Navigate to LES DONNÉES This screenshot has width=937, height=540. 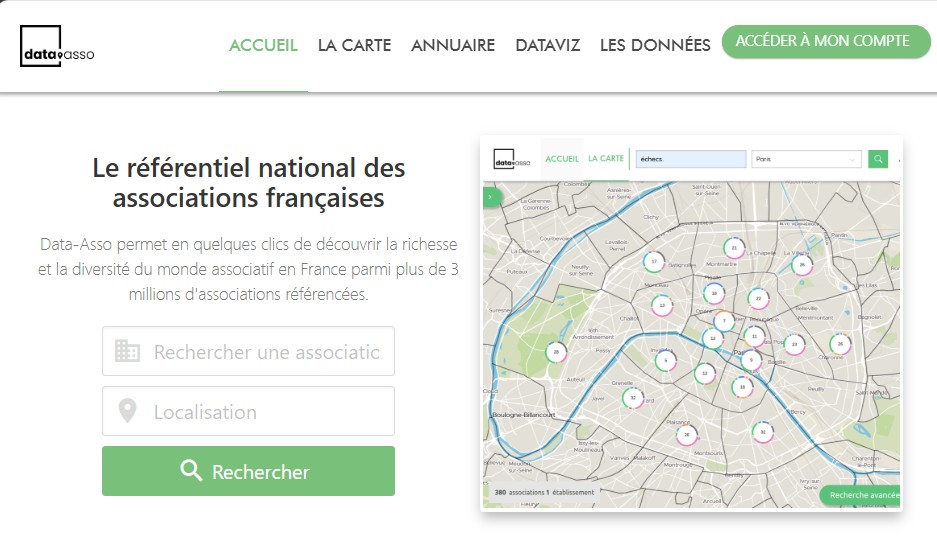tap(655, 45)
